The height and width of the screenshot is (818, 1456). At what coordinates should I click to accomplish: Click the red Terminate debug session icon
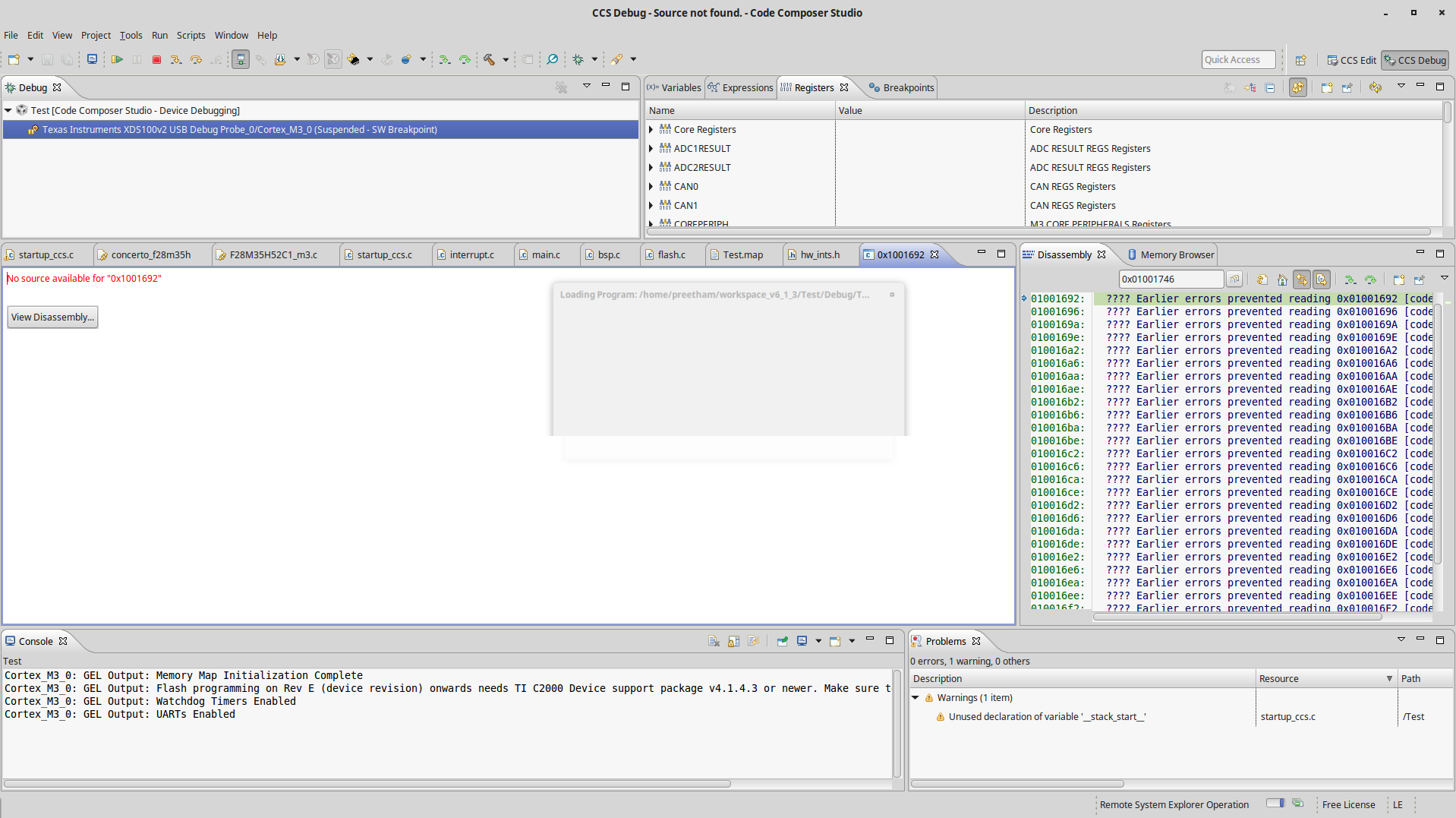click(x=156, y=59)
